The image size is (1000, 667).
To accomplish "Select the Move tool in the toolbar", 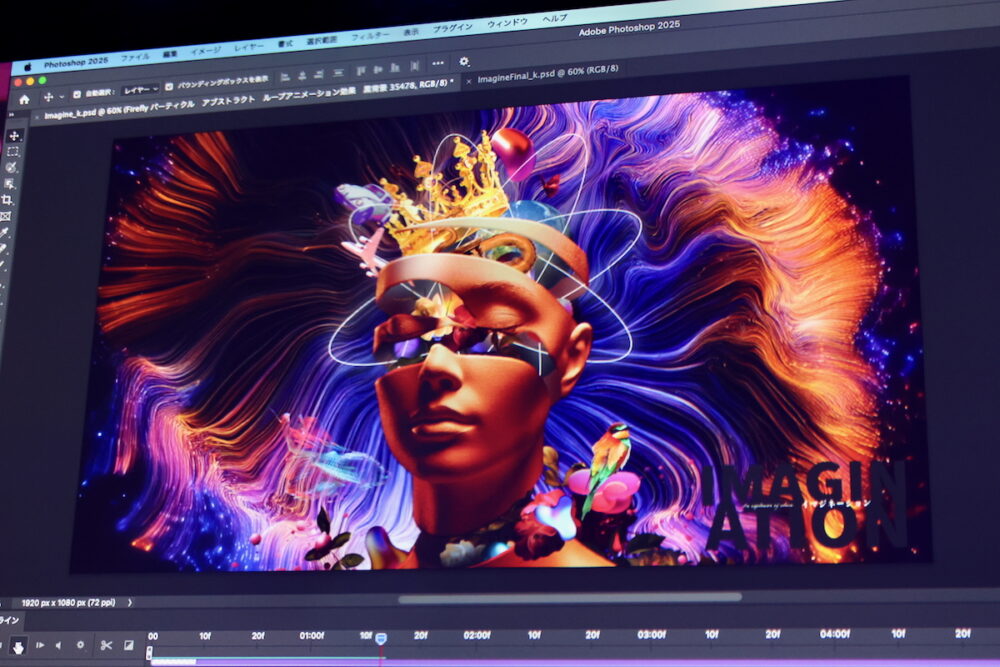I will pyautogui.click(x=13, y=134).
